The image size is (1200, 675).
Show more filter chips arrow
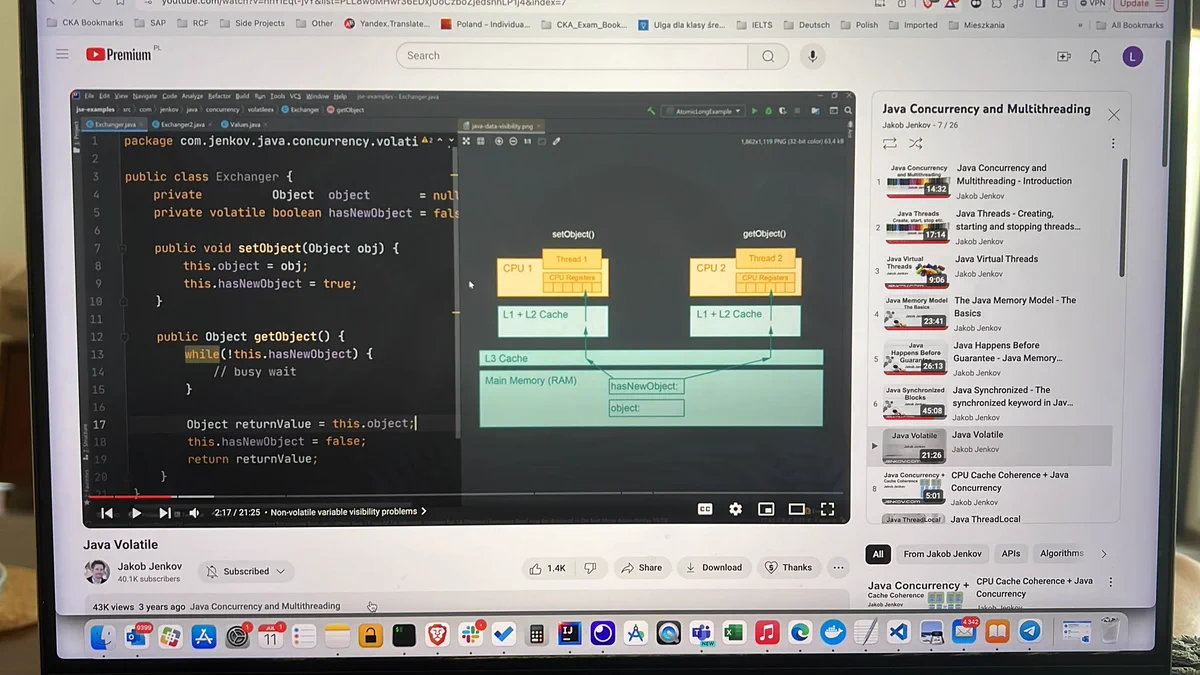pyautogui.click(x=1104, y=553)
